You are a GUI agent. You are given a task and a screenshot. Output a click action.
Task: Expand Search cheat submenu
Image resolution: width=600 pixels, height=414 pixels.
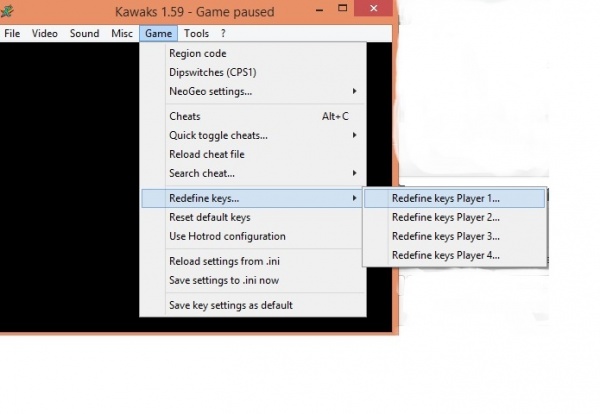(x=253, y=173)
